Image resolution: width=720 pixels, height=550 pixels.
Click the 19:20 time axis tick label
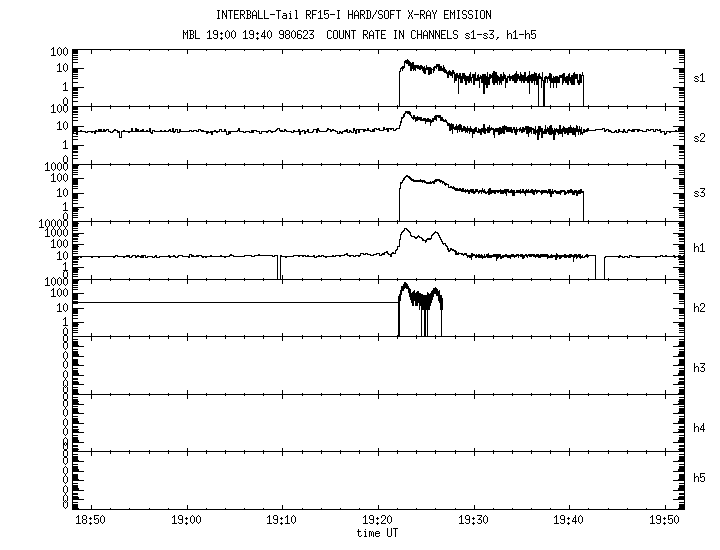click(x=378, y=520)
